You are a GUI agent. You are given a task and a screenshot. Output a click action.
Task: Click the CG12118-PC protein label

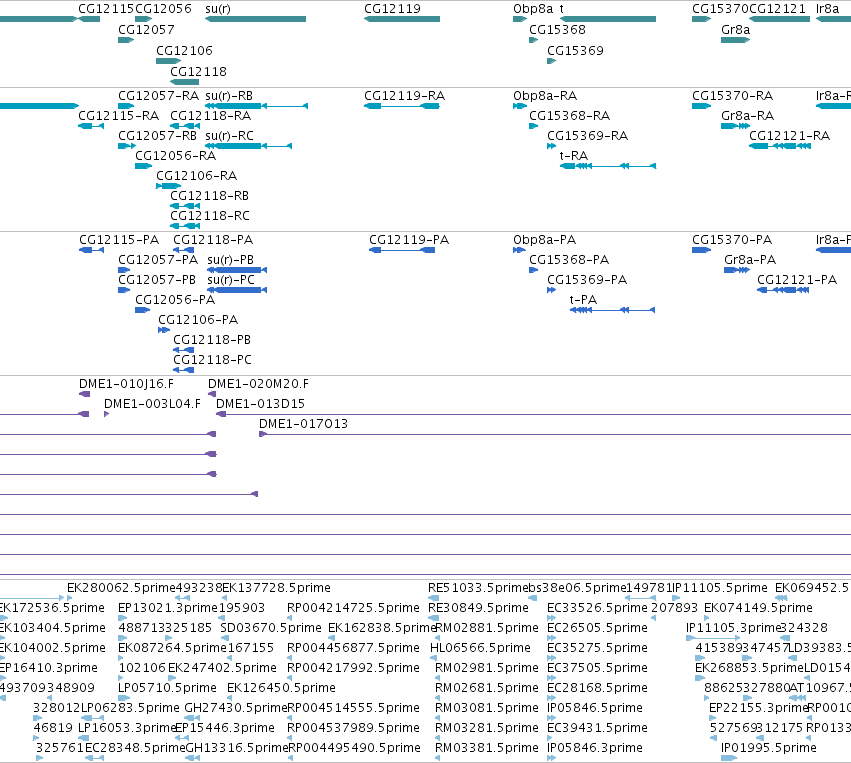point(212,360)
